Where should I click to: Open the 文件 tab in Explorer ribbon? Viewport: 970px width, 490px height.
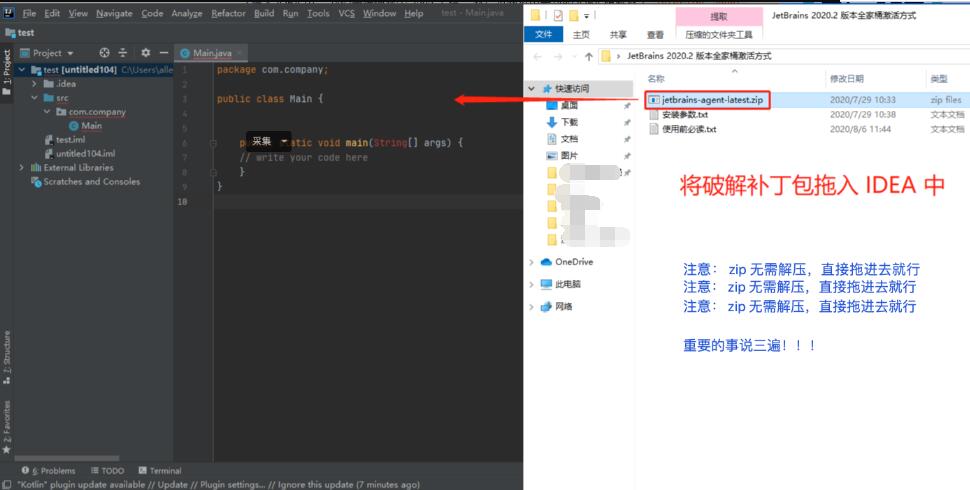pyautogui.click(x=544, y=35)
